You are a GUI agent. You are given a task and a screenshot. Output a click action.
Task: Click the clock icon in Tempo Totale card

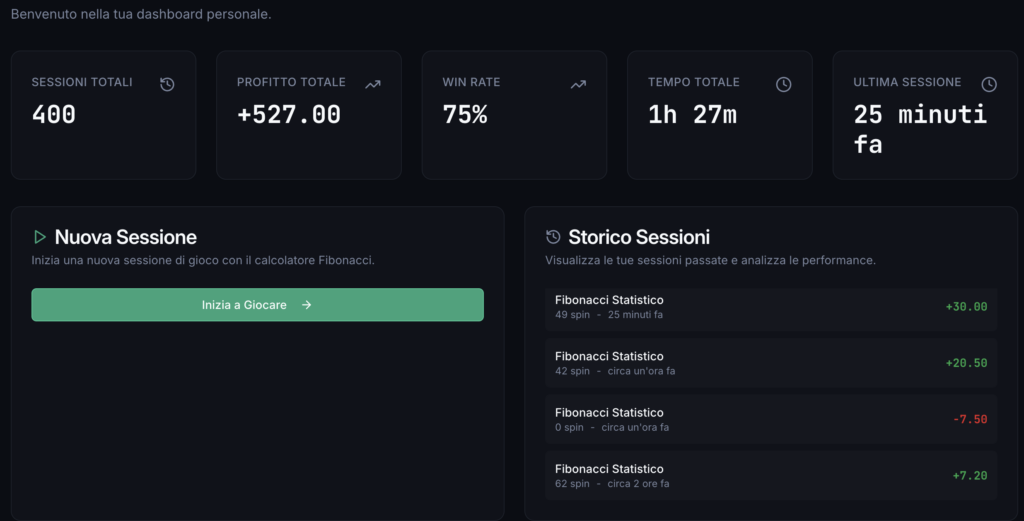[784, 85]
